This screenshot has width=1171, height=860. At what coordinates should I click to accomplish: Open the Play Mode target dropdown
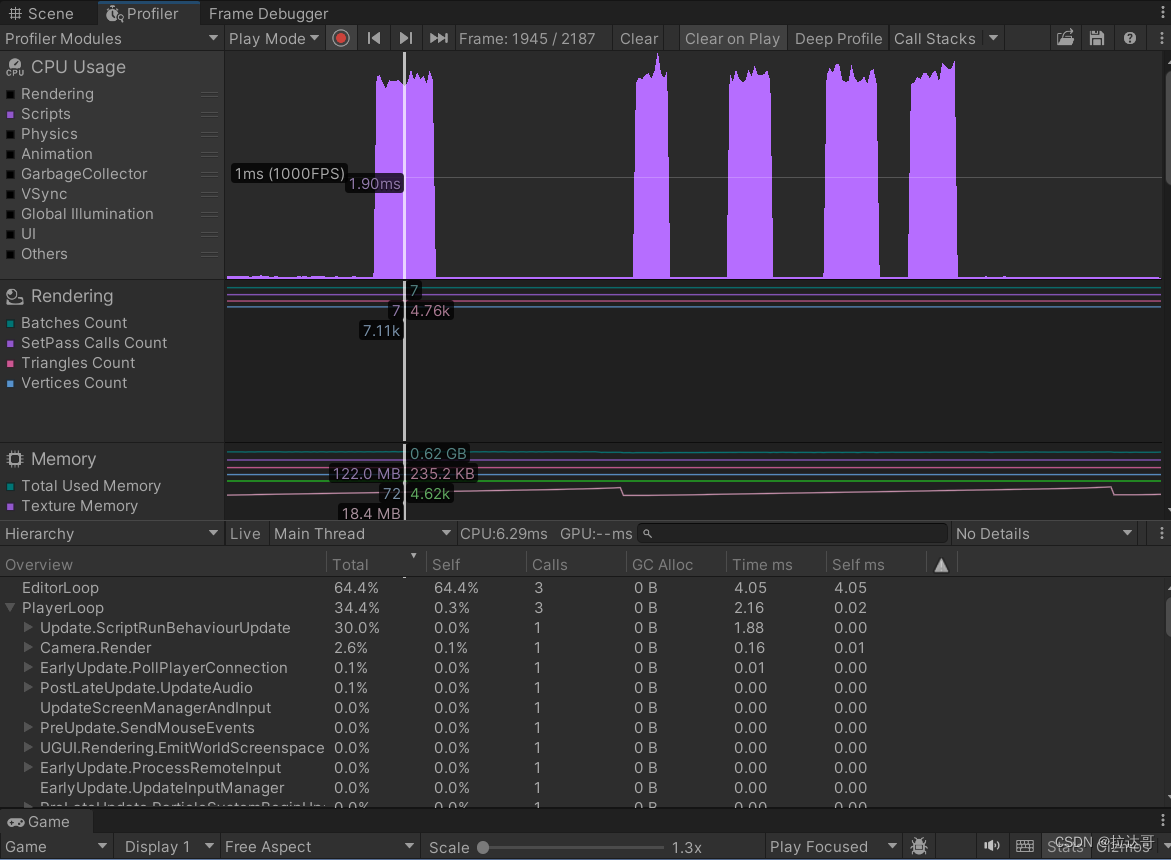(x=273, y=38)
